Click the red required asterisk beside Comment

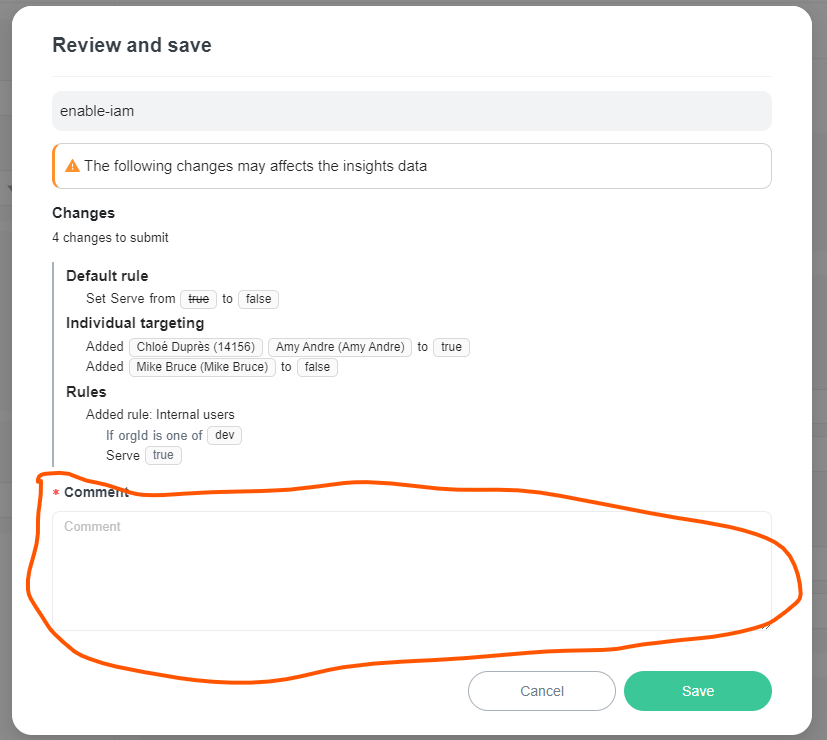point(56,492)
